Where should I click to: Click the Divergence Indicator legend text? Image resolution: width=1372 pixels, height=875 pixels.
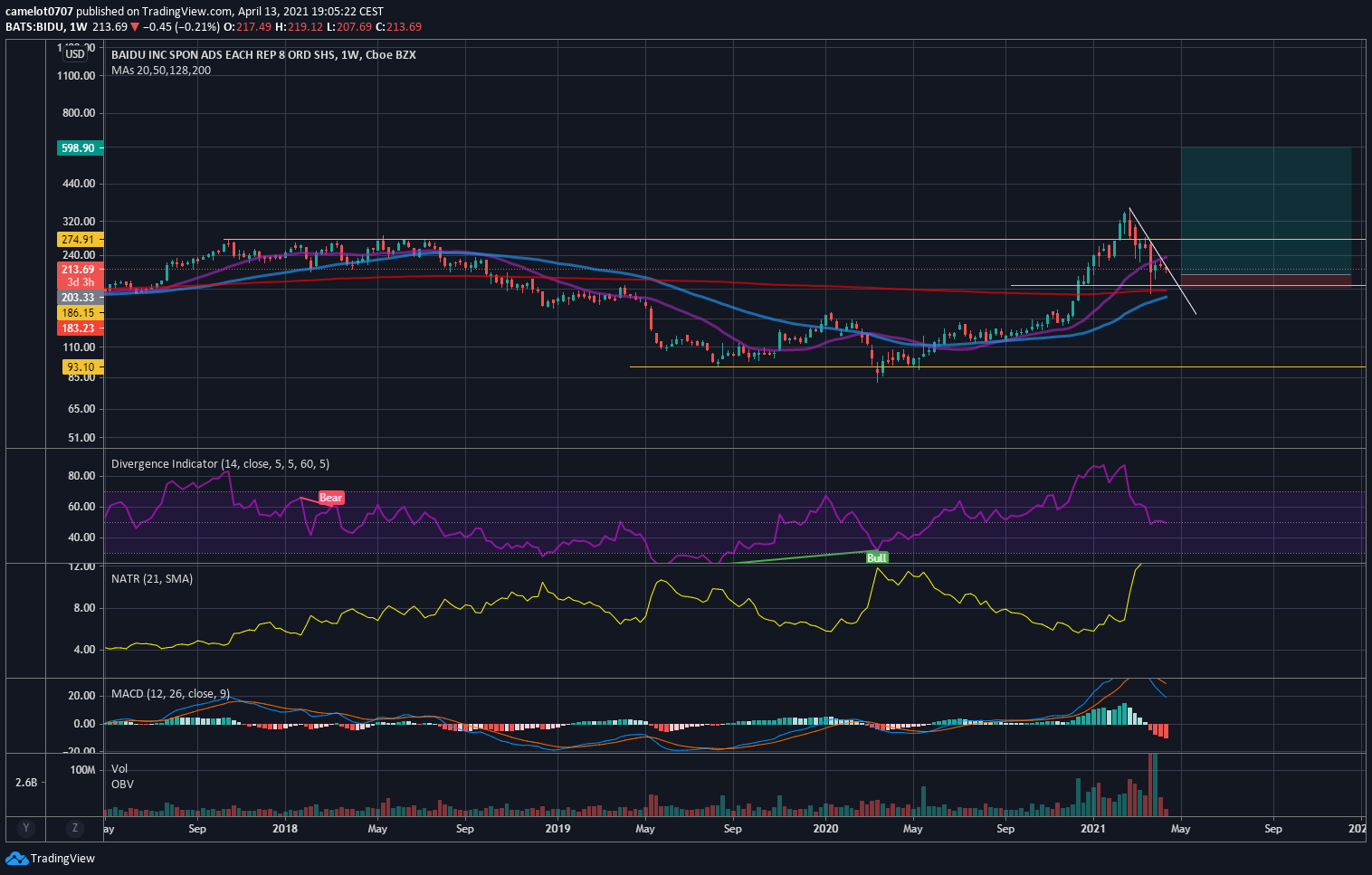tap(220, 463)
